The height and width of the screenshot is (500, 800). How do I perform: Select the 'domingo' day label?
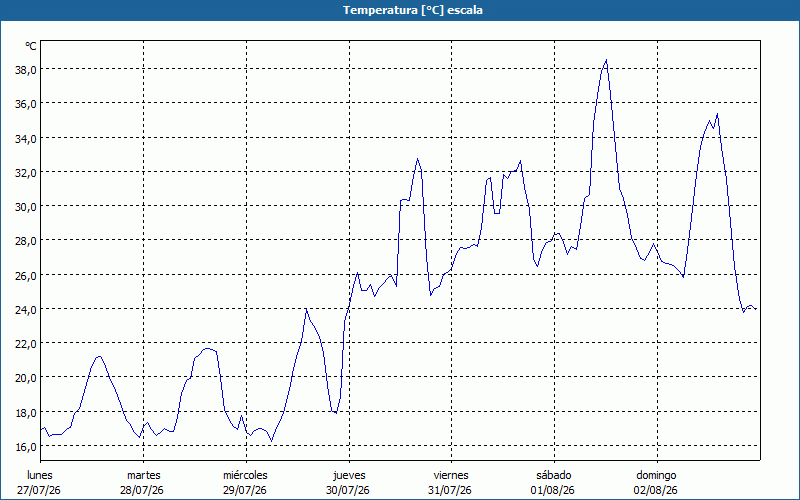656,475
